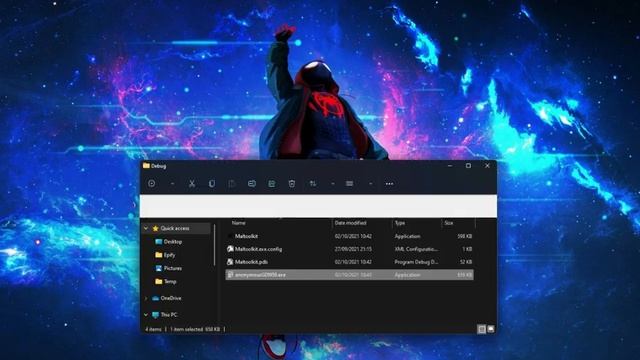Click the Cut scissors icon

(x=192, y=184)
